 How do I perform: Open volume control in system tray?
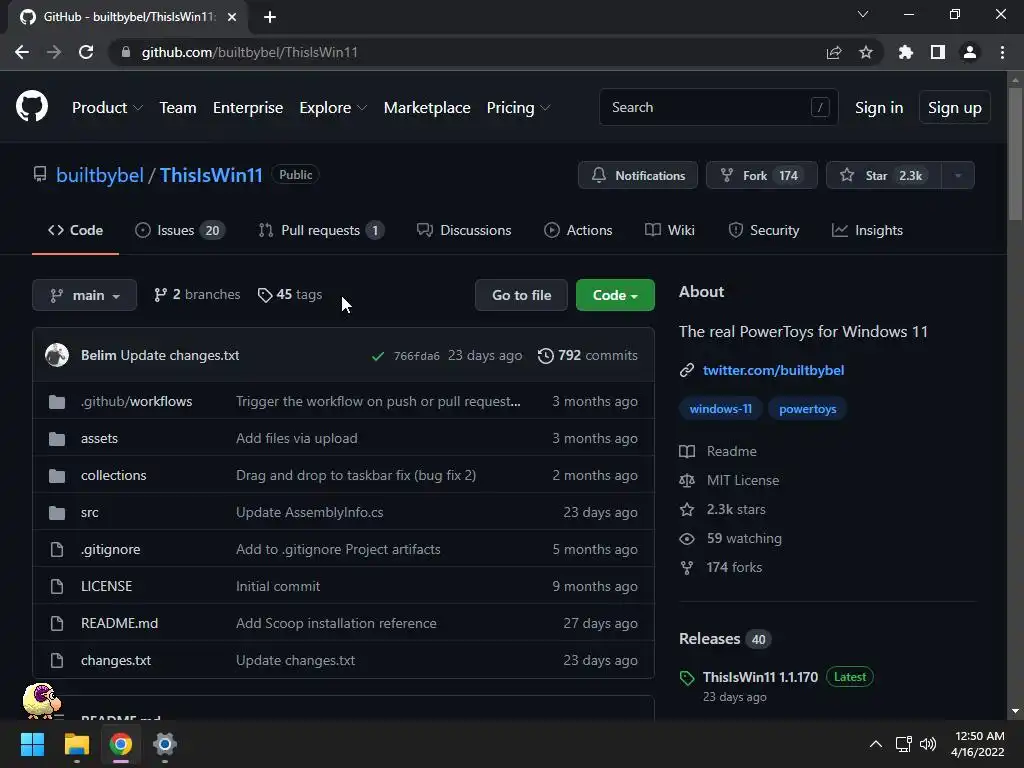(927, 744)
